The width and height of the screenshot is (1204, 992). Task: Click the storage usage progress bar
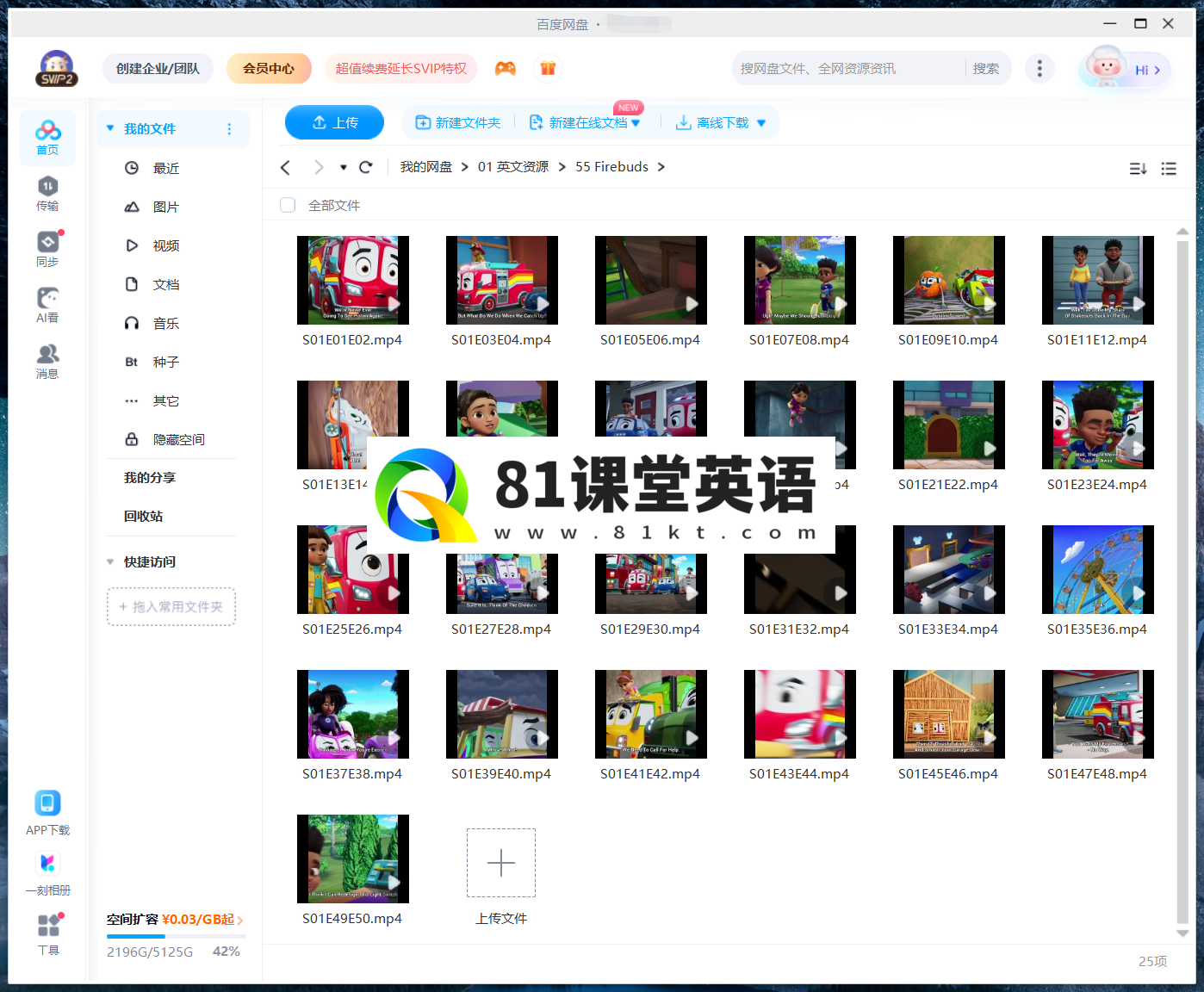pos(176,936)
